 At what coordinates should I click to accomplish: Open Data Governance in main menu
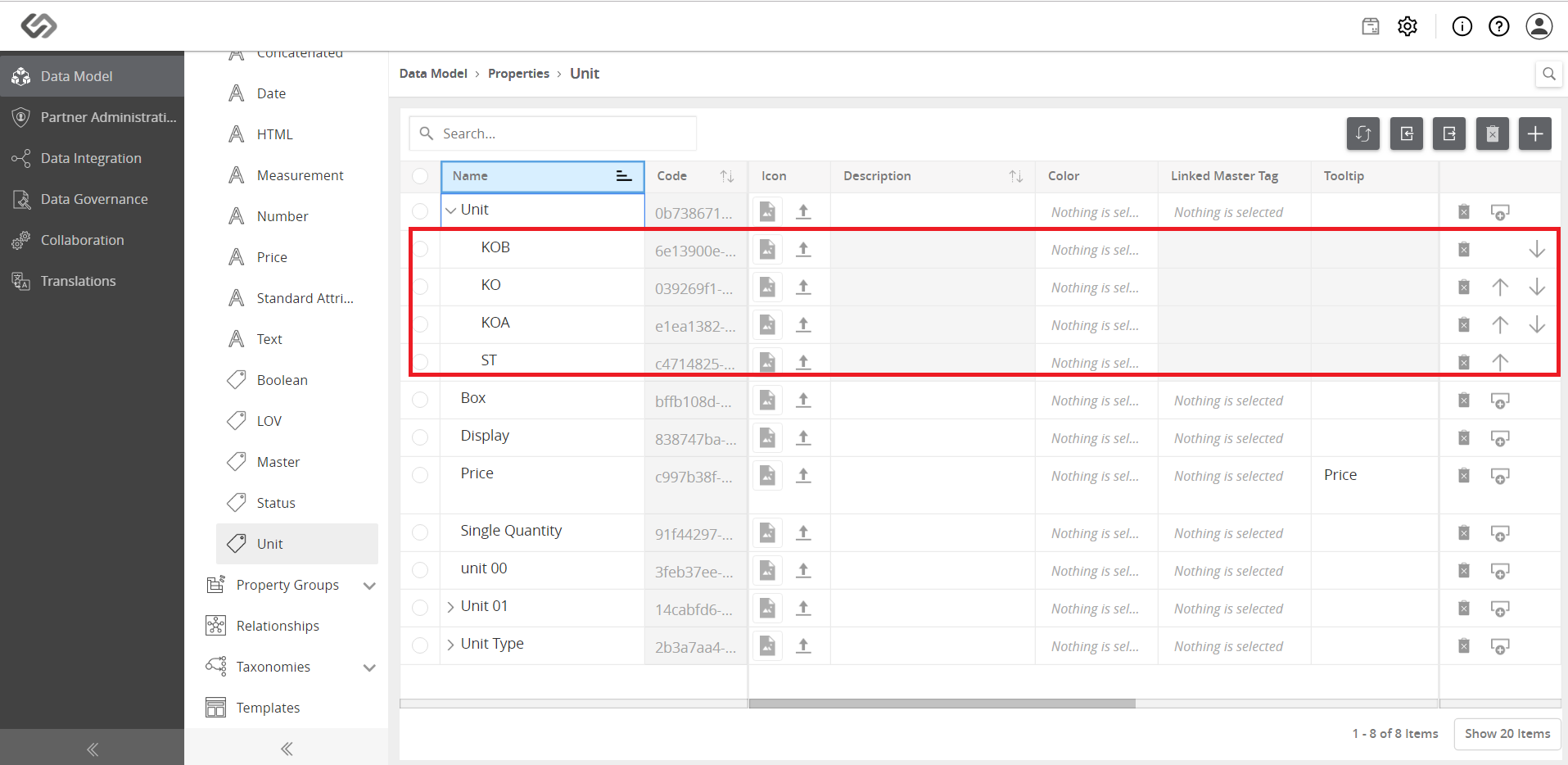[x=92, y=199]
